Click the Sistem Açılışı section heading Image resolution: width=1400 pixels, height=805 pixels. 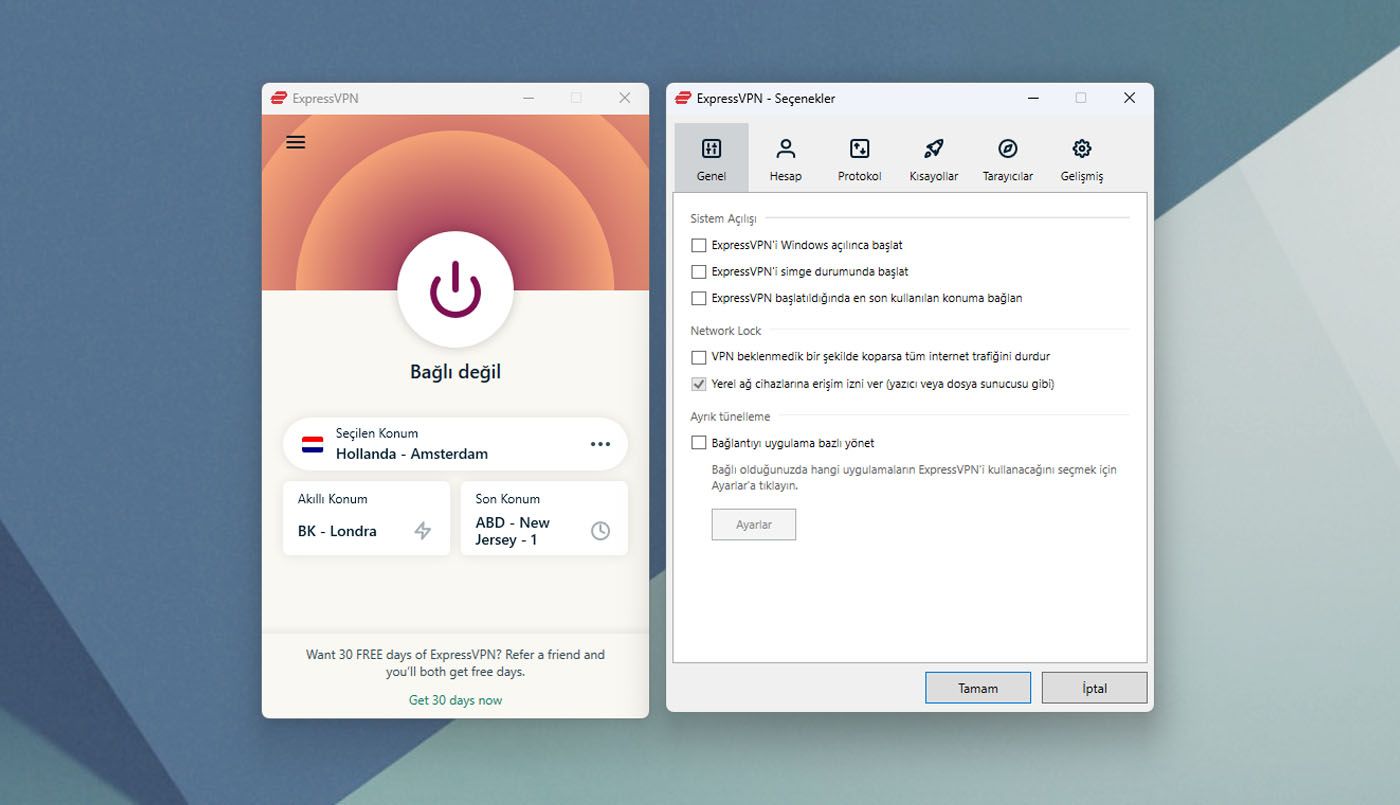723,218
